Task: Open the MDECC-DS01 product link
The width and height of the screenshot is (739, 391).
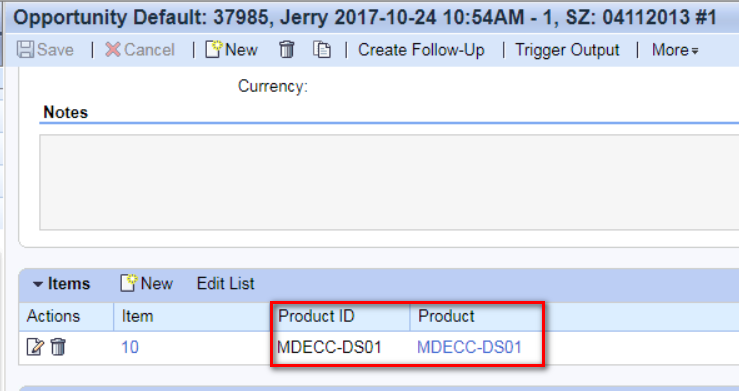Action: (x=469, y=347)
